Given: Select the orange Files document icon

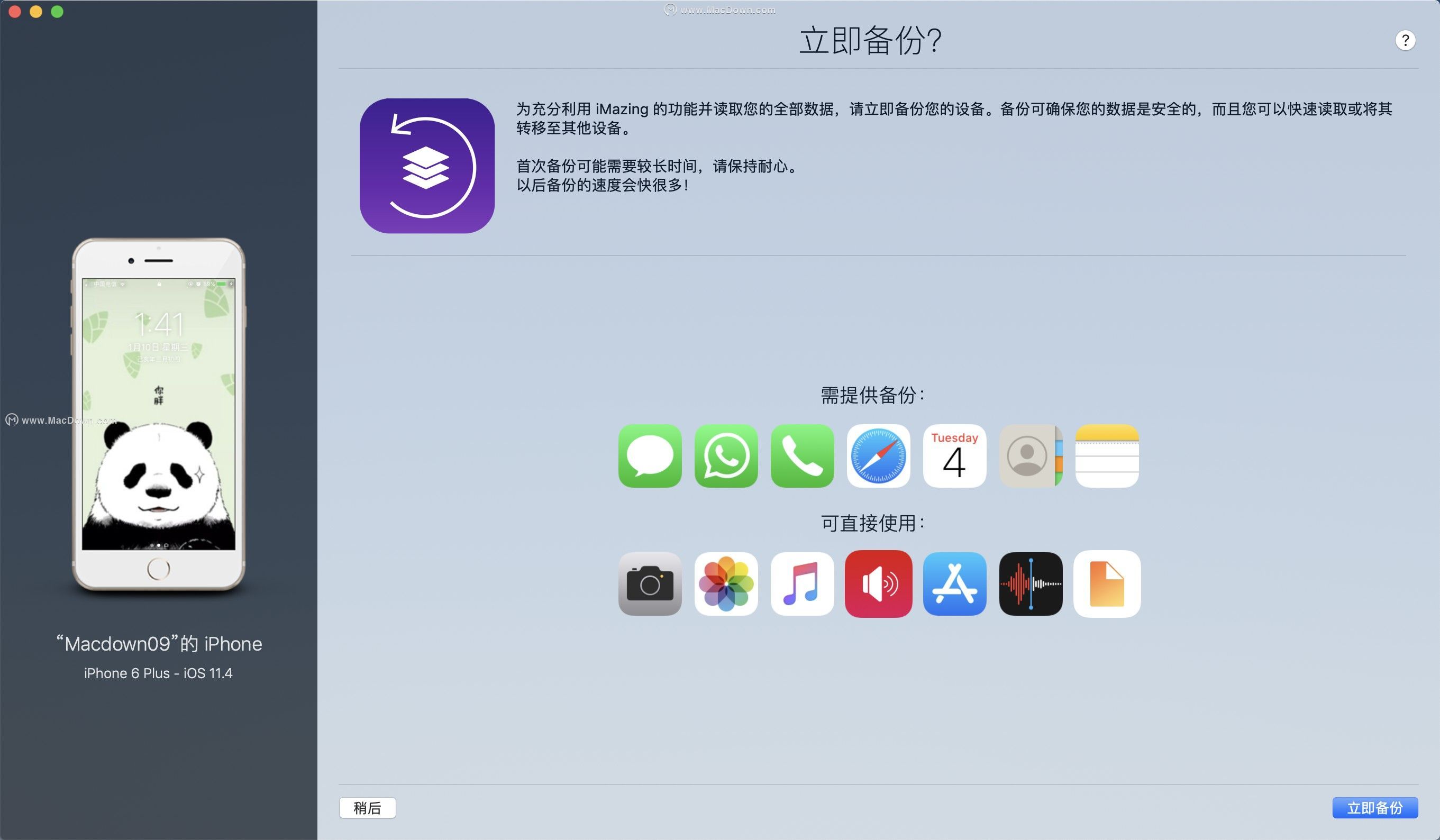Looking at the screenshot, I should click(x=1107, y=583).
